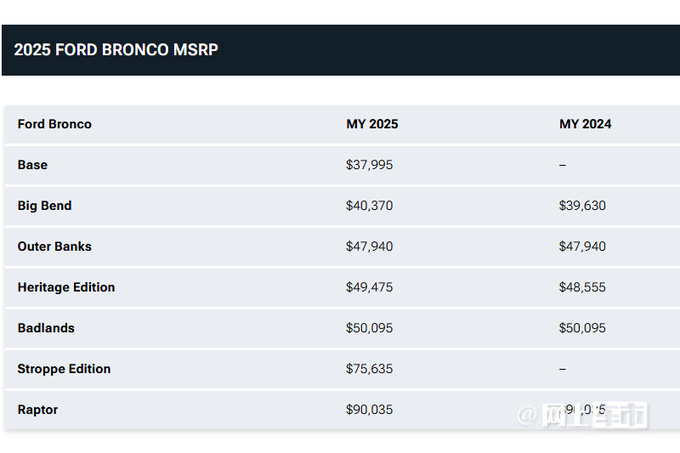Click the $37,995 Base price

coord(369,165)
